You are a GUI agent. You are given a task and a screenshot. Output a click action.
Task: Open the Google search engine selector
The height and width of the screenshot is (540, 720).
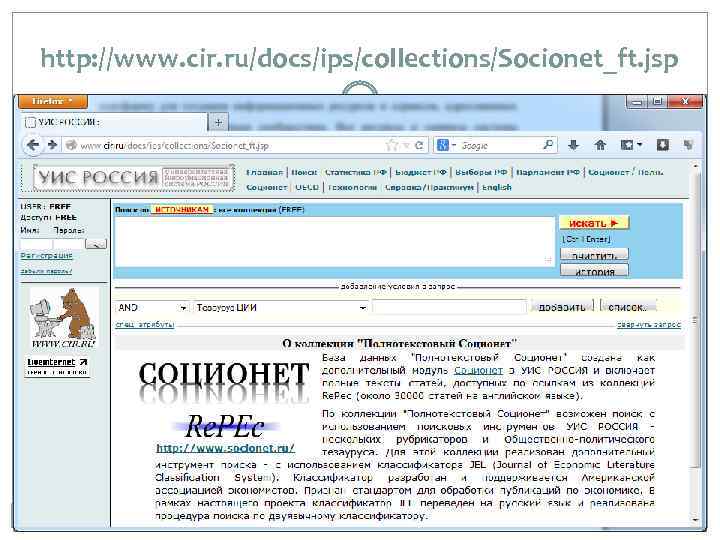pos(445,146)
